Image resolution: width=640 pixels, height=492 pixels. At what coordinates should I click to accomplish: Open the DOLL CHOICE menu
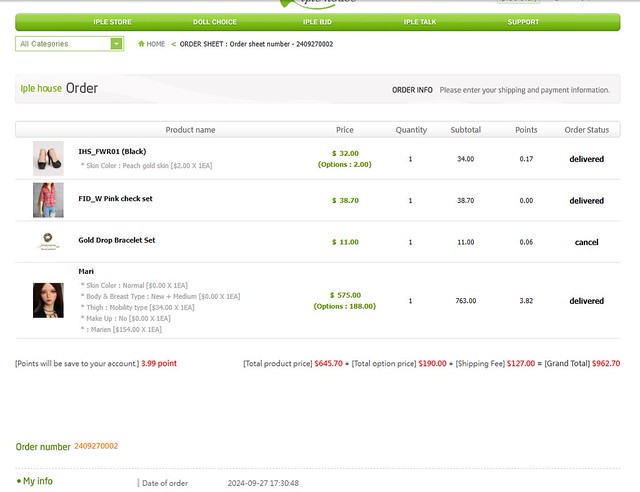click(x=215, y=22)
